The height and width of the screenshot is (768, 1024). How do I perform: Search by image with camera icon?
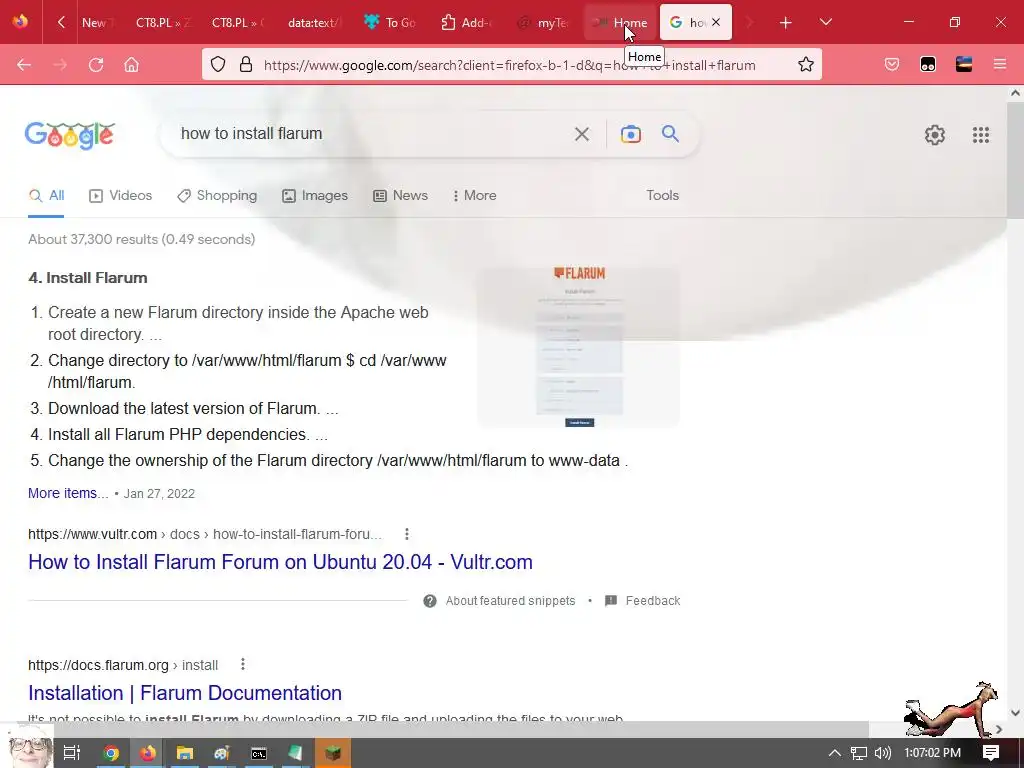tap(630, 135)
